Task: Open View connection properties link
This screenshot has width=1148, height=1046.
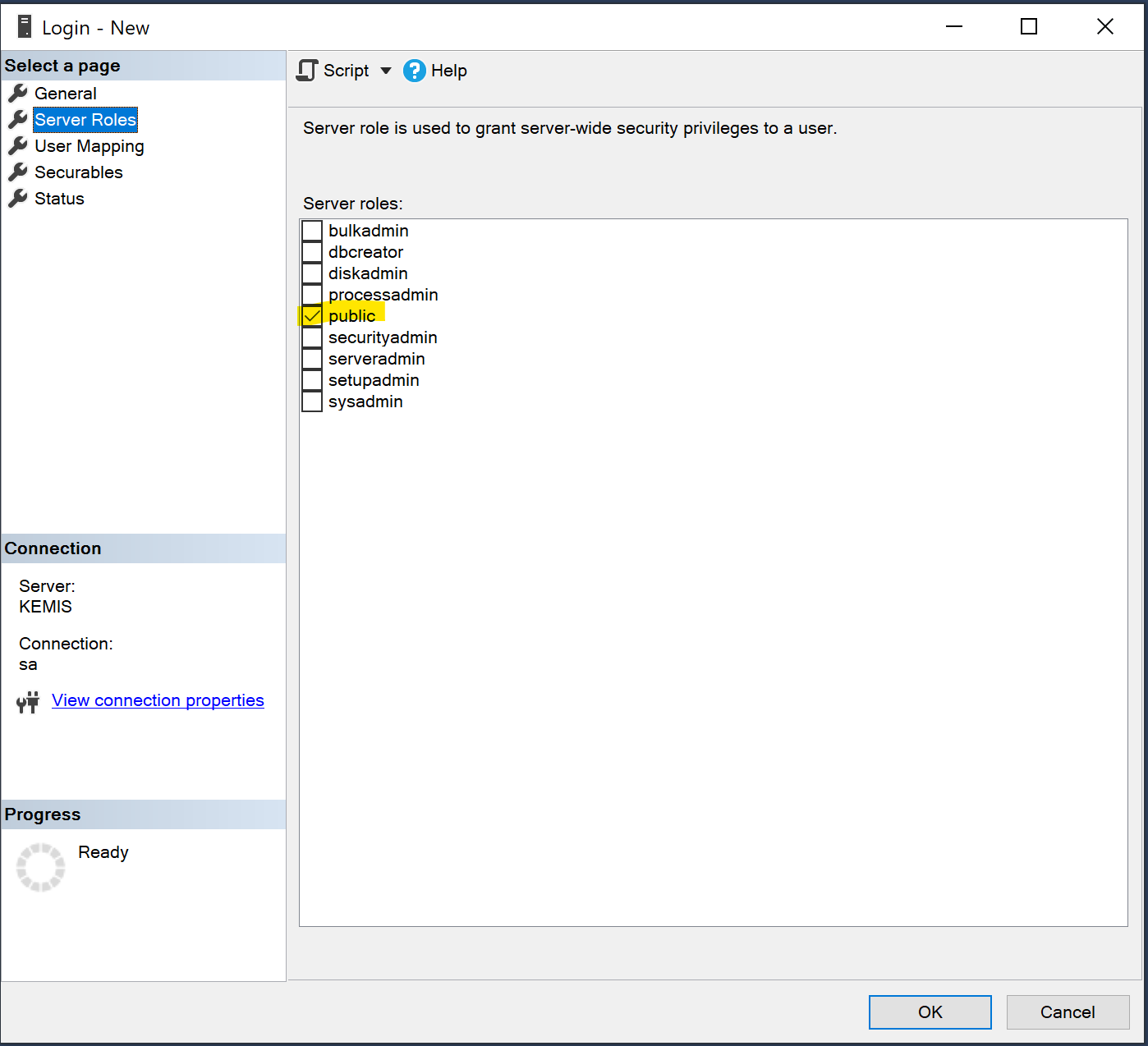Action: point(158,700)
